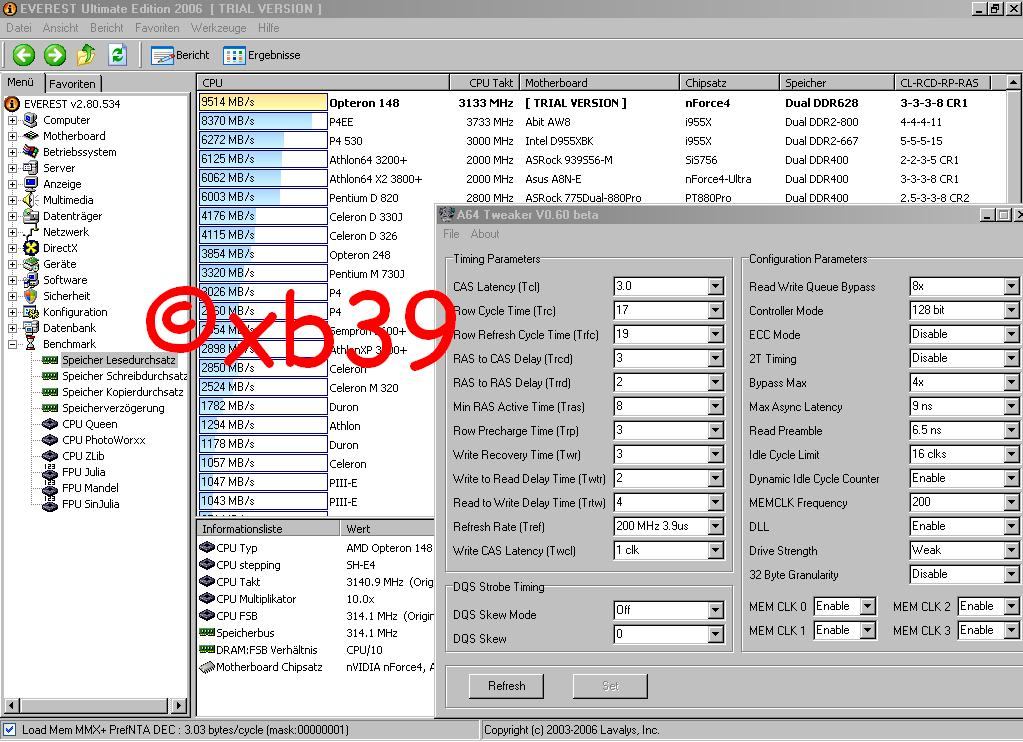
Task: Select the Software icon in tree
Action: pyautogui.click(x=31, y=280)
